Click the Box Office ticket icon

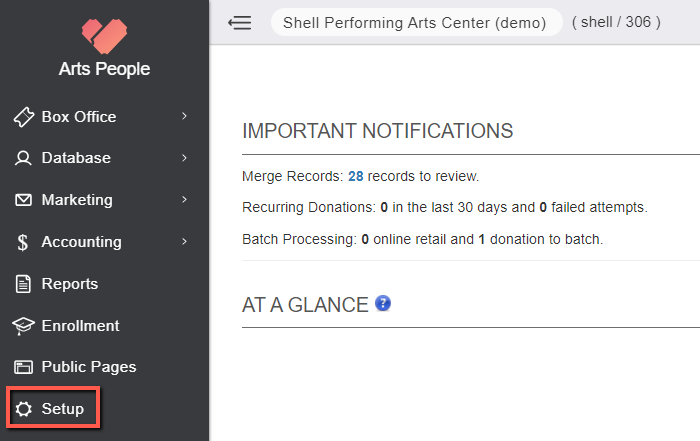pos(24,117)
